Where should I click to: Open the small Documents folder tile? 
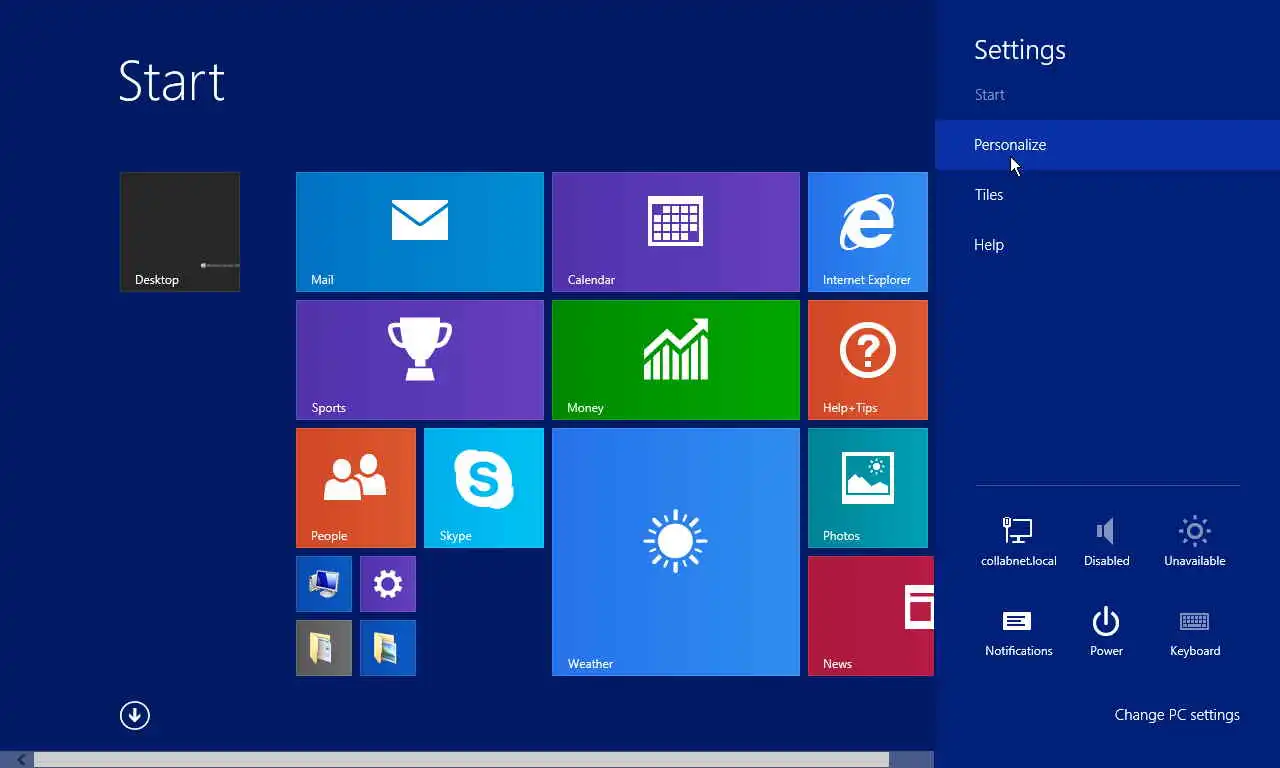coord(324,648)
